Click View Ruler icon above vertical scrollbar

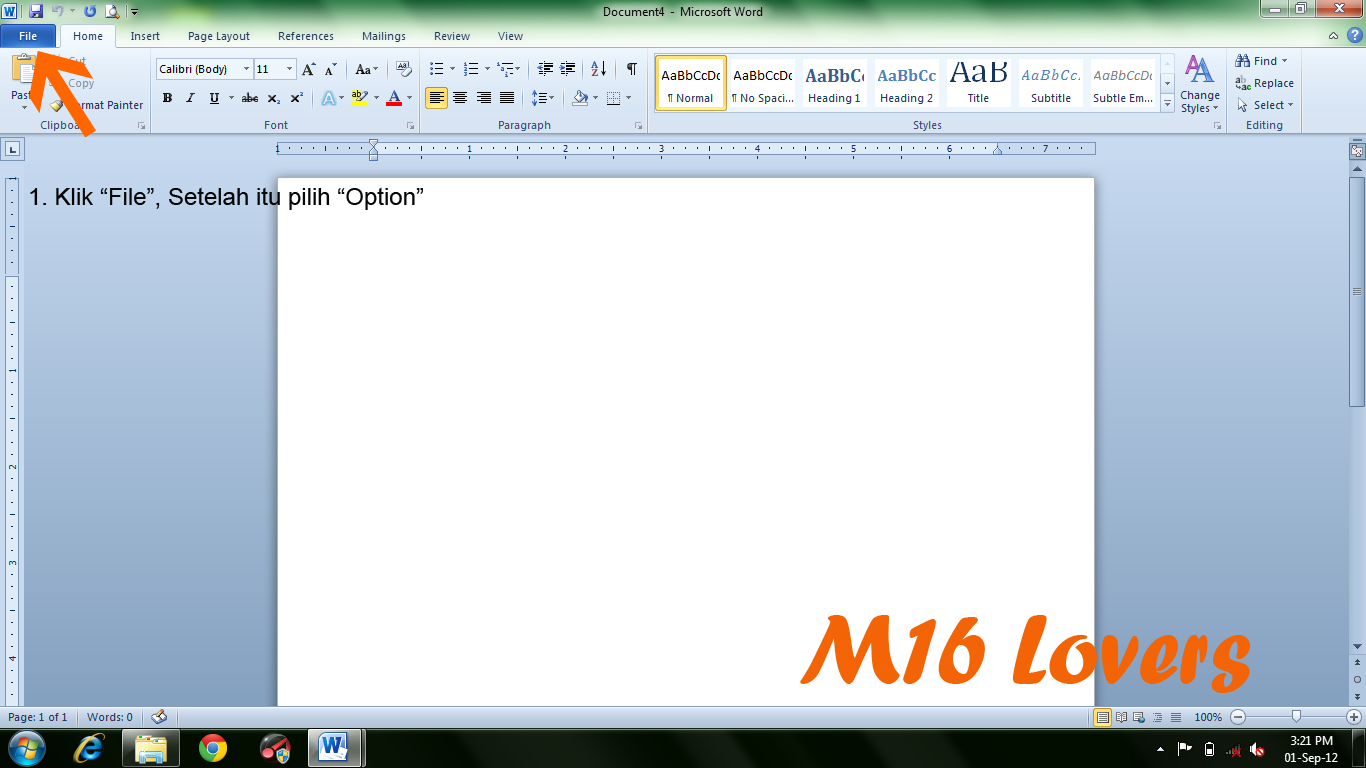[1357, 151]
